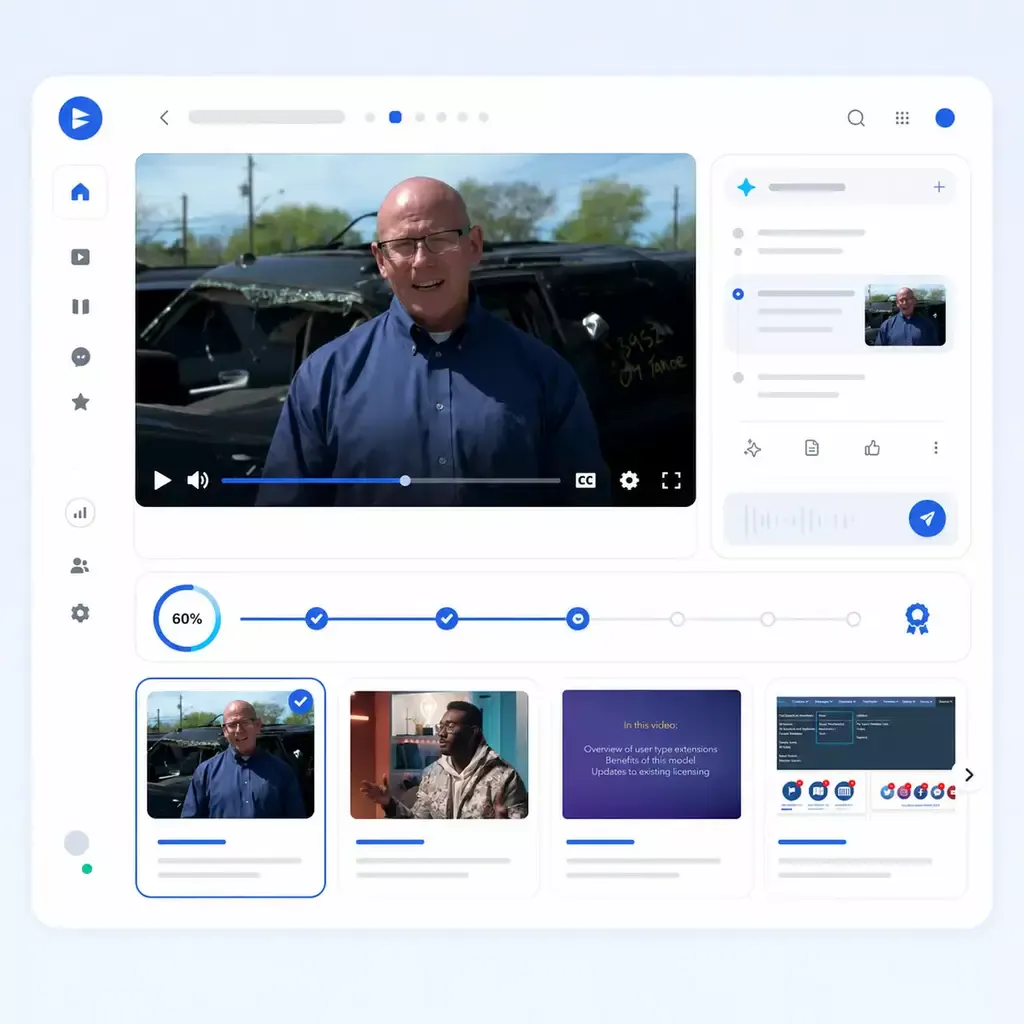Open the analytics bar chart icon
This screenshot has height=1024, width=1024.
click(80, 513)
